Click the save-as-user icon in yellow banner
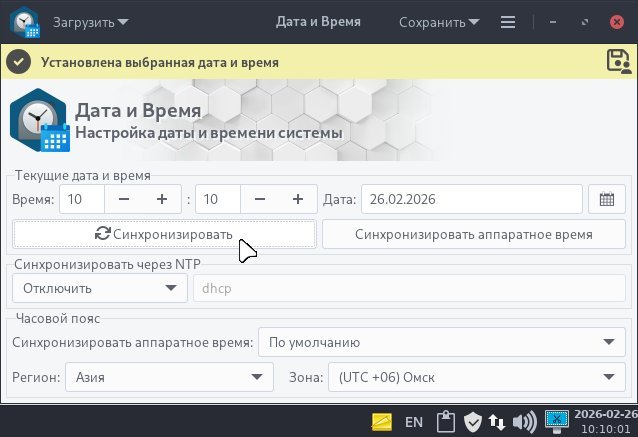 (x=619, y=62)
